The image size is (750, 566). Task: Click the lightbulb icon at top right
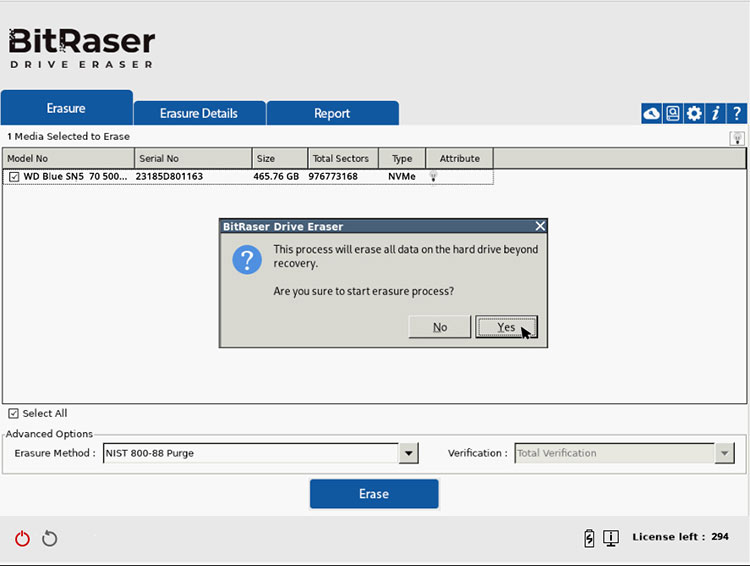pyautogui.click(x=737, y=139)
